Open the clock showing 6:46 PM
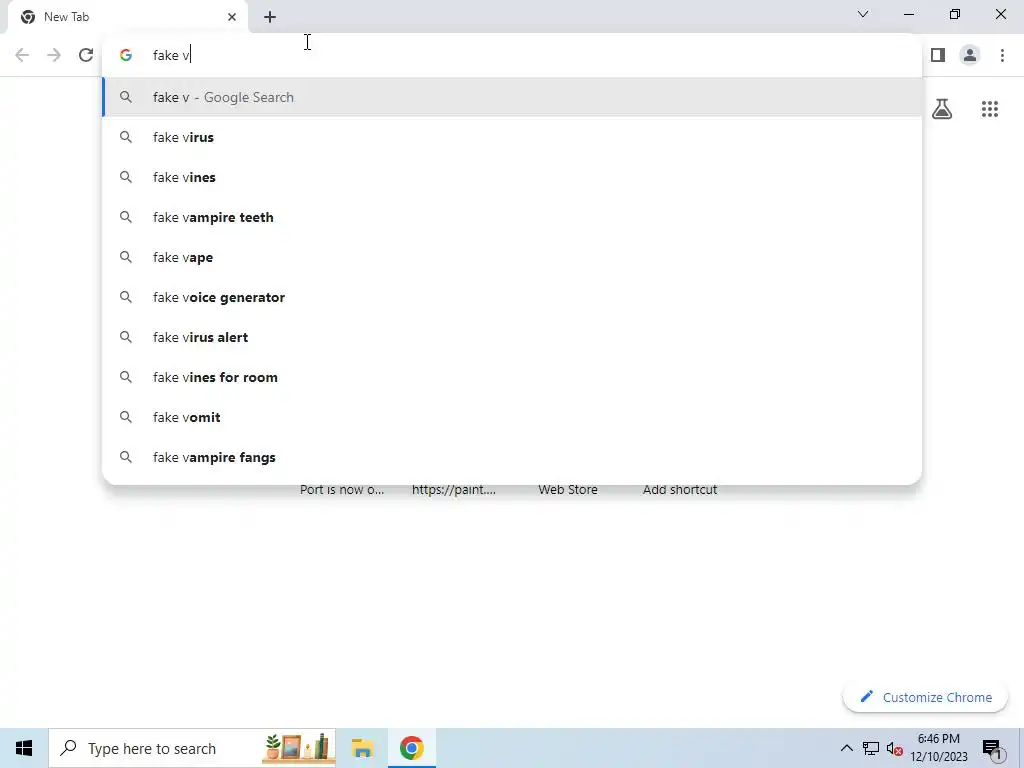The height and width of the screenshot is (768, 1024). coord(938,748)
